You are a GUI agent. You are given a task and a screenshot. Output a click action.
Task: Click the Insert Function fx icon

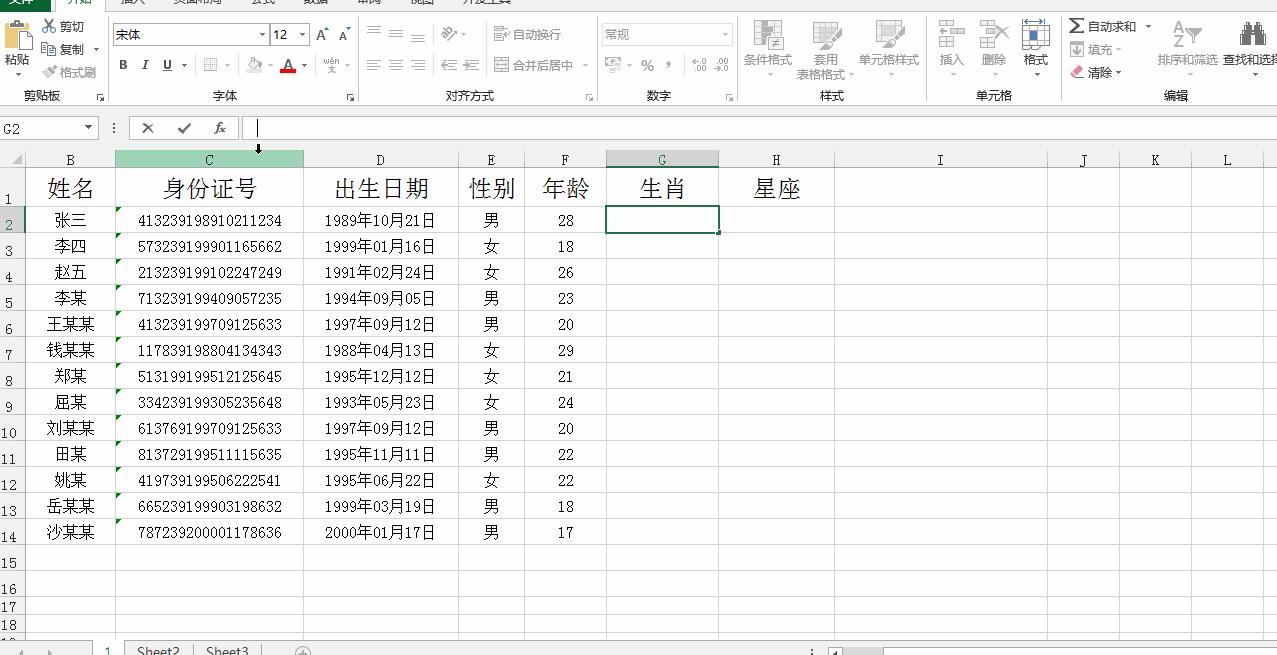click(x=220, y=128)
